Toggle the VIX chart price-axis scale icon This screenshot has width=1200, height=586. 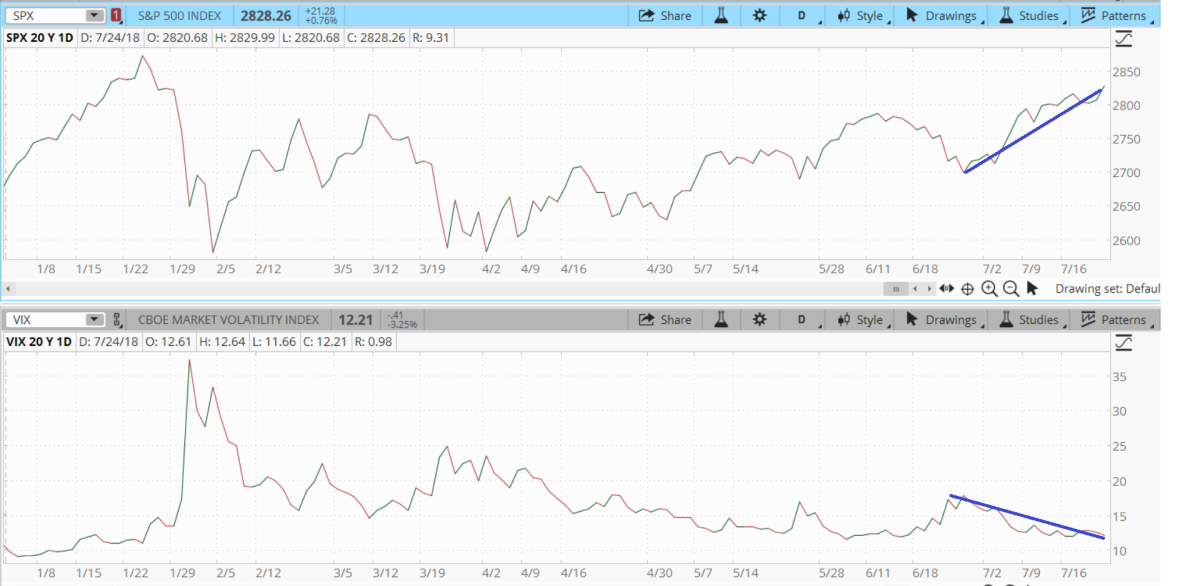(x=1124, y=343)
